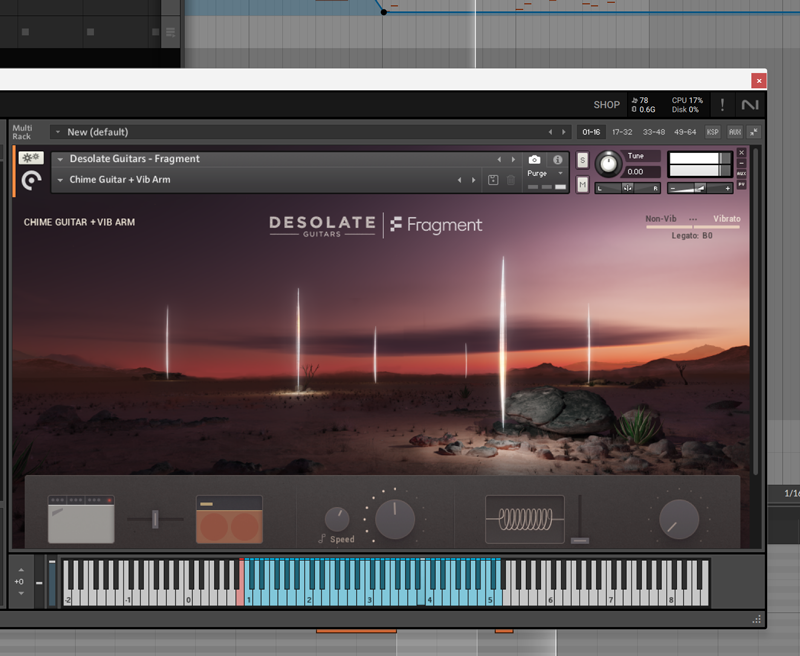
Task: Click the small Speed knob
Action: click(x=337, y=519)
